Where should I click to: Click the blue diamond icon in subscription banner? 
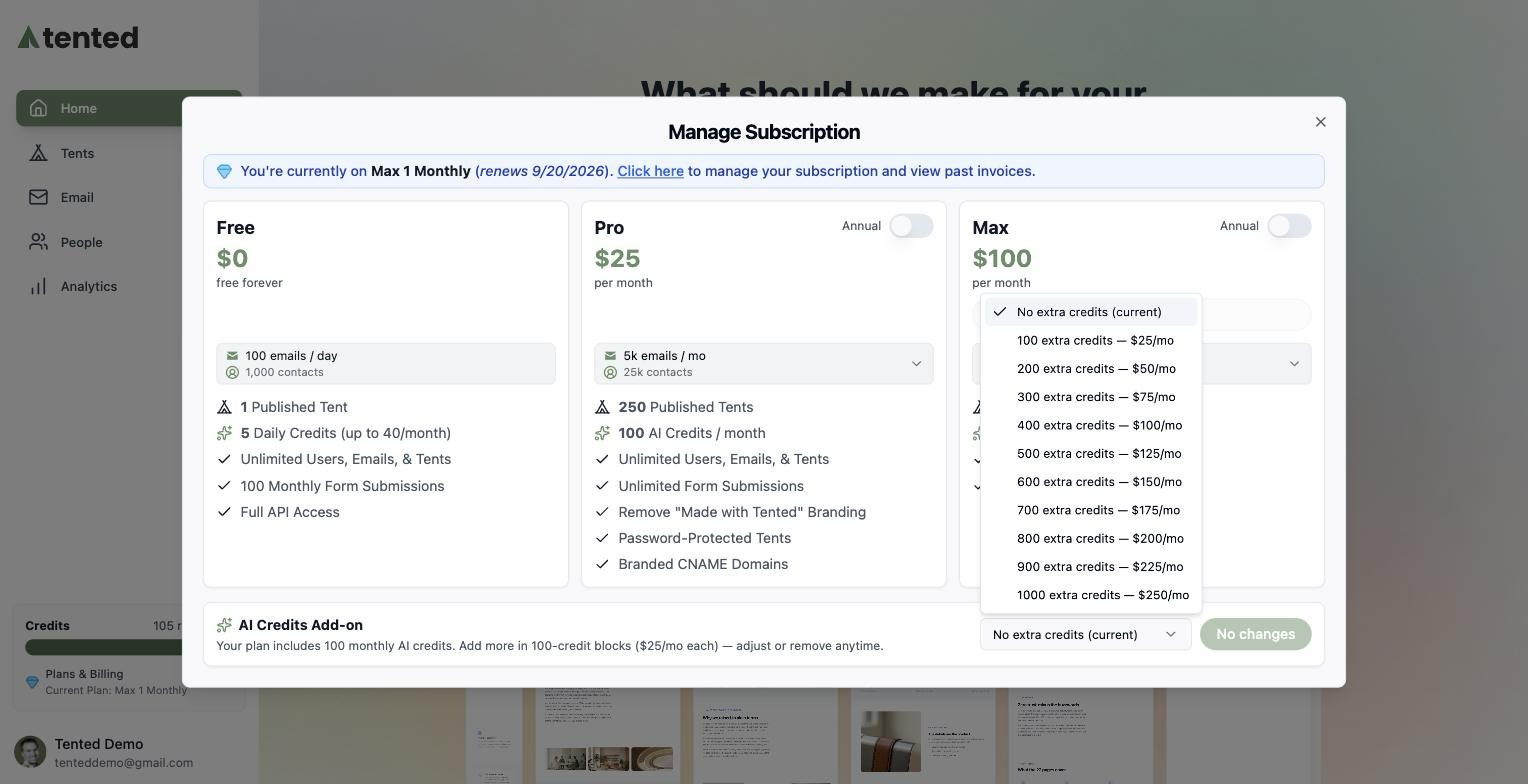pyautogui.click(x=224, y=172)
